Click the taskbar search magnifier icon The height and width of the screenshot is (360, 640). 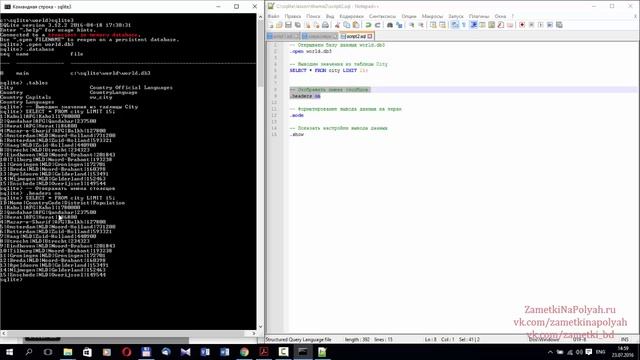[29, 352]
